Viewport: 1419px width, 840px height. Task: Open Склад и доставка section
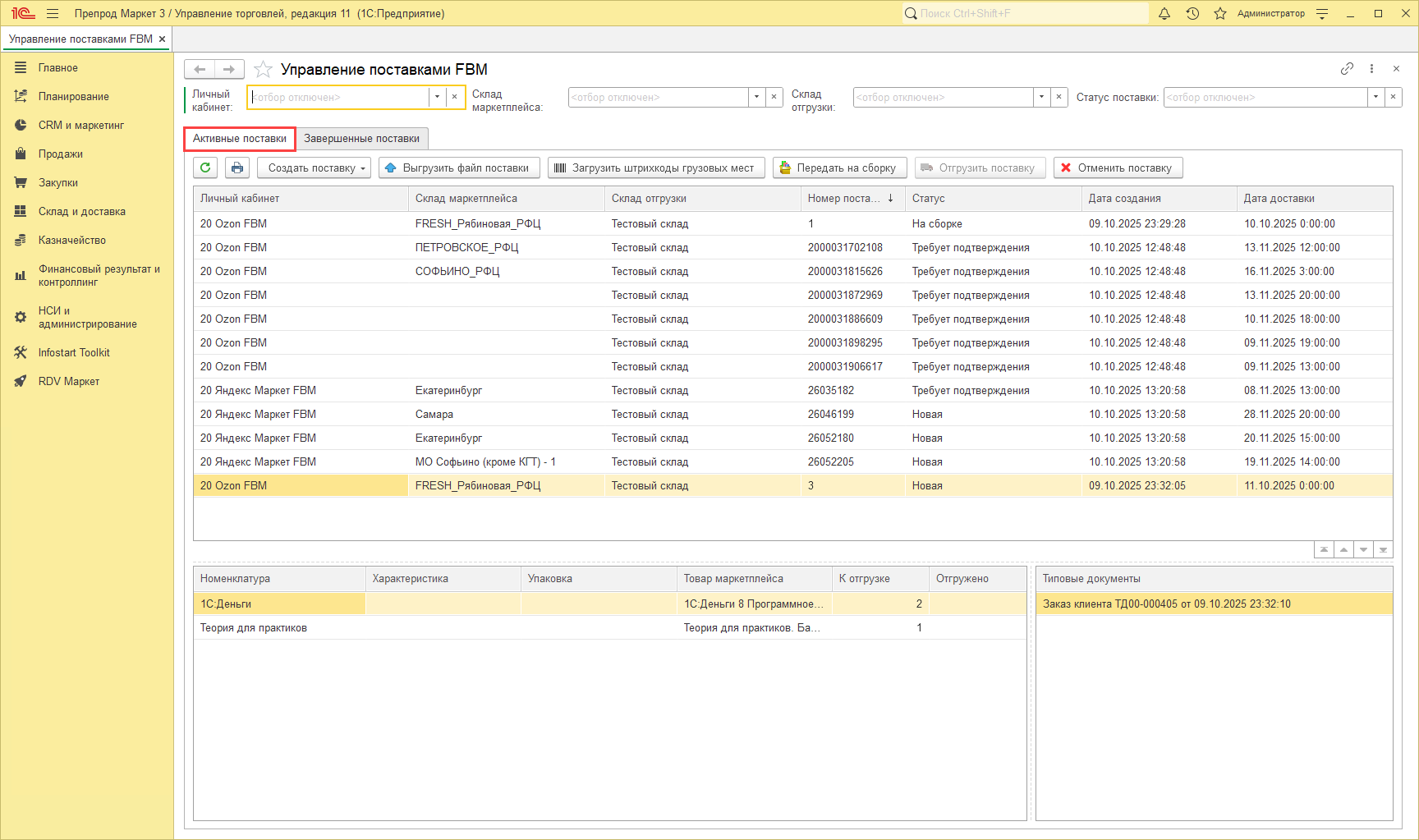click(x=81, y=211)
